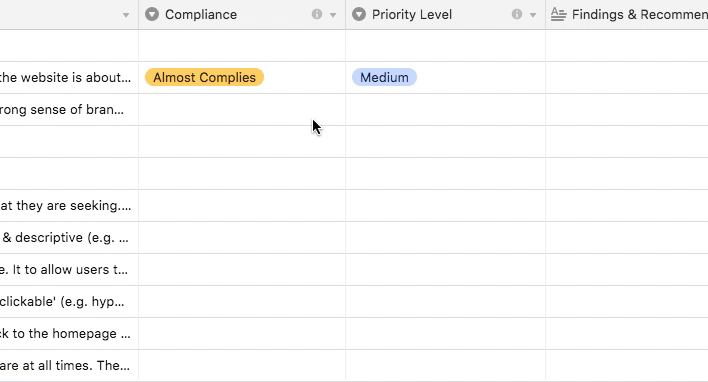Click the Priority Level info icon
708x382 pixels.
tap(517, 14)
